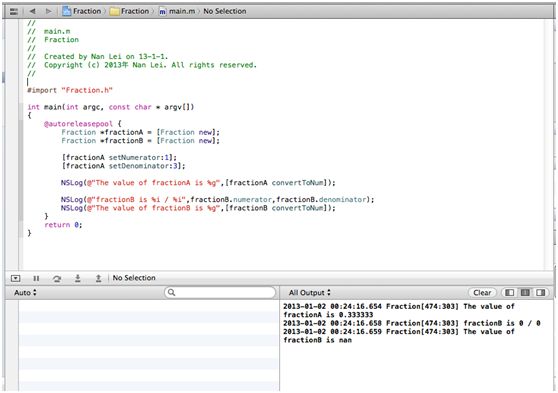Open the related files menu icon

(14, 11)
